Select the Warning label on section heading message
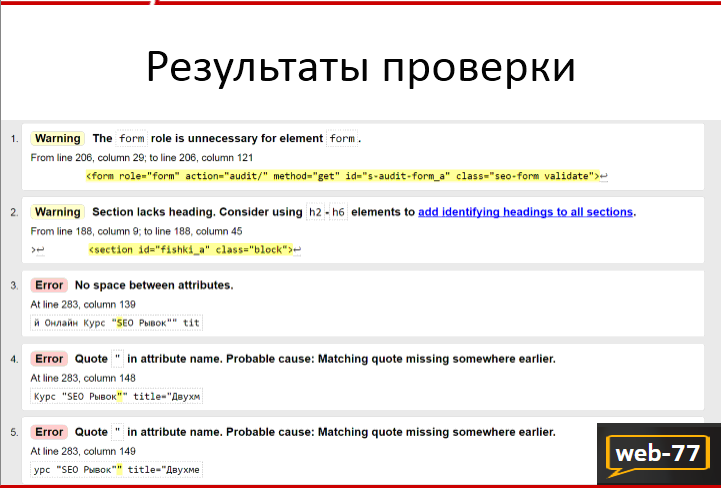721x488 pixels. click(57, 212)
